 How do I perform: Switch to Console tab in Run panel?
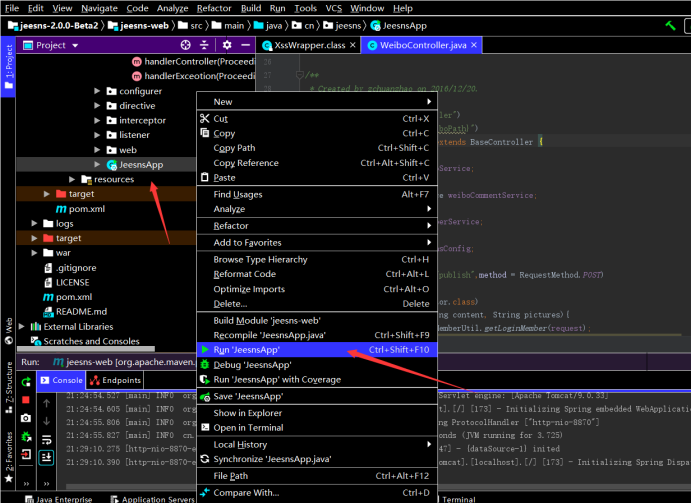click(x=61, y=380)
